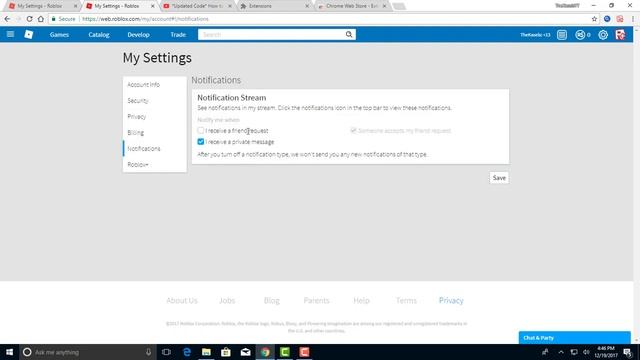
Task: Open the Robux balance icon
Action: [x=580, y=35]
